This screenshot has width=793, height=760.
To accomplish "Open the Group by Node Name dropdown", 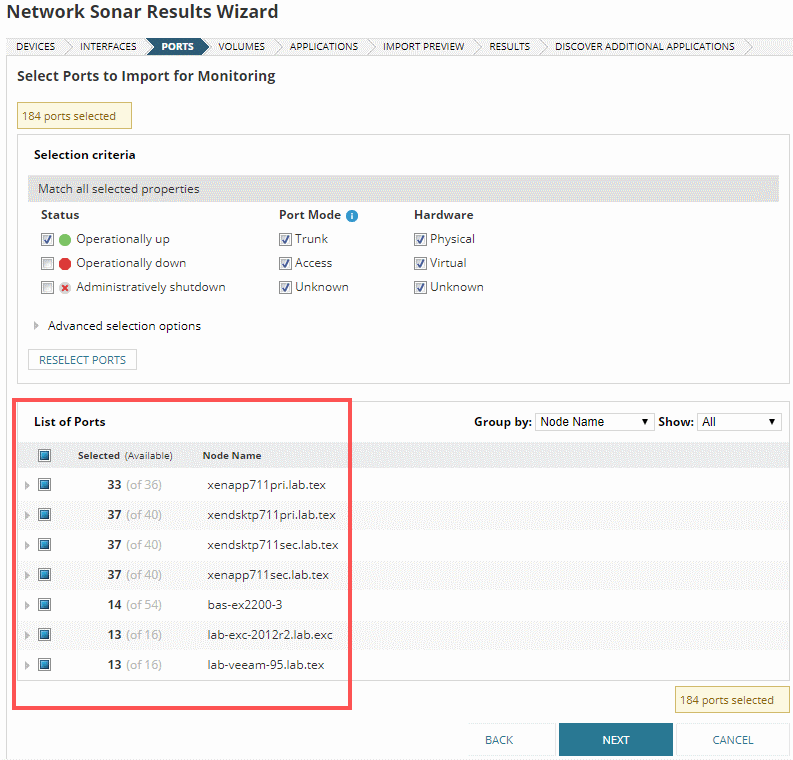I will 594,422.
